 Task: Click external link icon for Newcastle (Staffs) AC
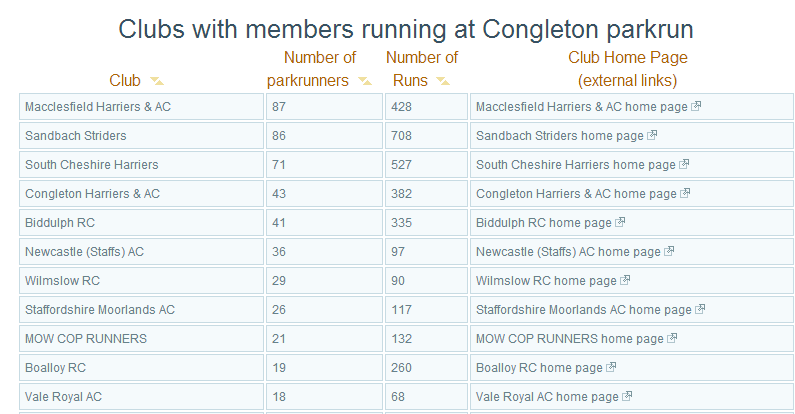669,251
